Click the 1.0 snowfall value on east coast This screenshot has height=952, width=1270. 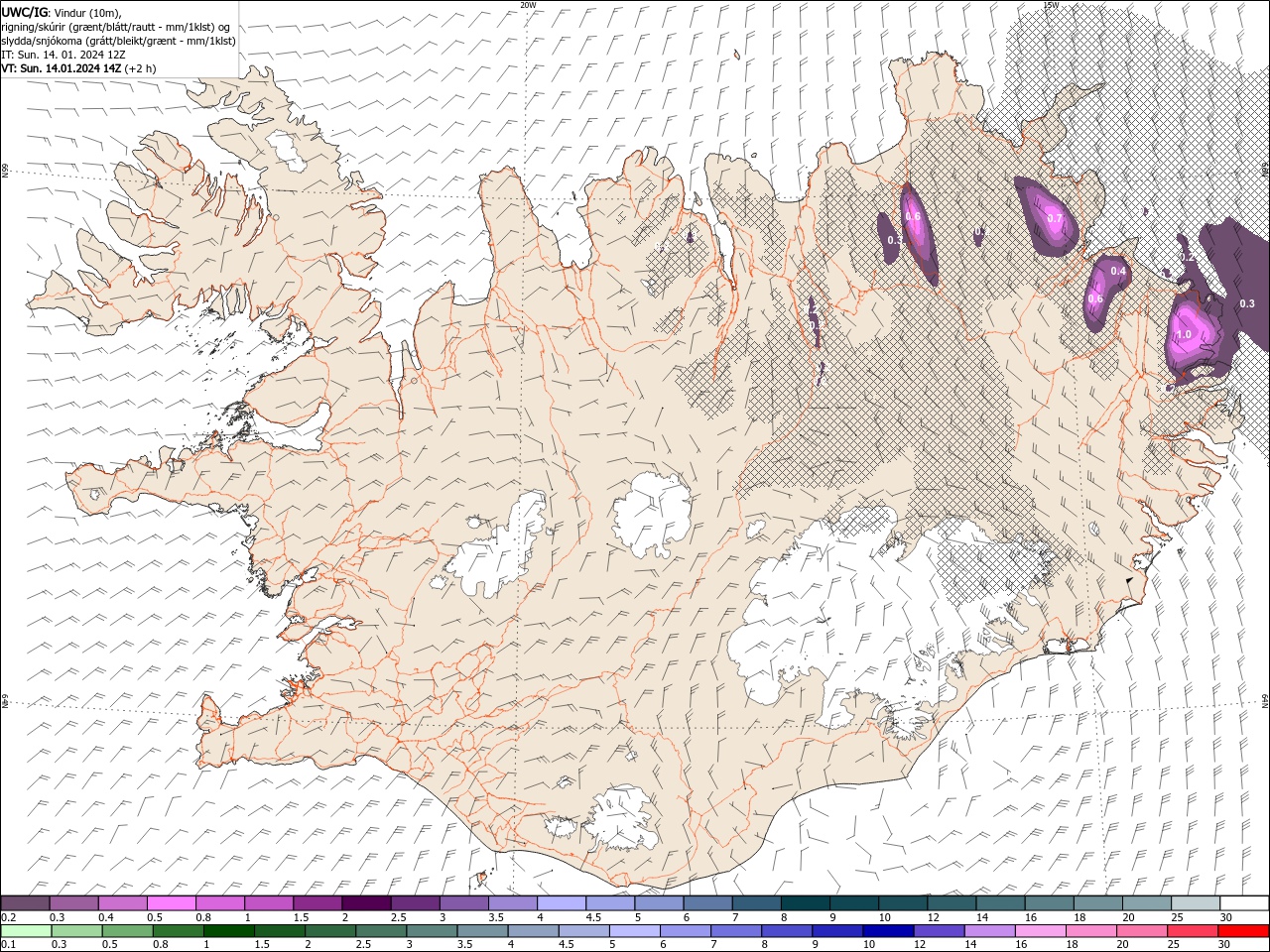point(1184,335)
